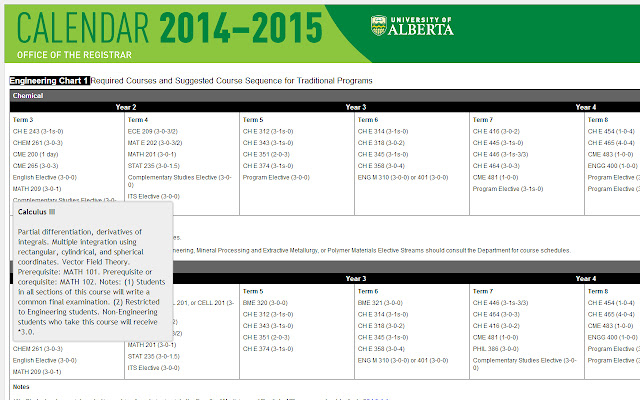Click the Year 2 header in Chemical chart
640x400 pixels.
point(126,107)
